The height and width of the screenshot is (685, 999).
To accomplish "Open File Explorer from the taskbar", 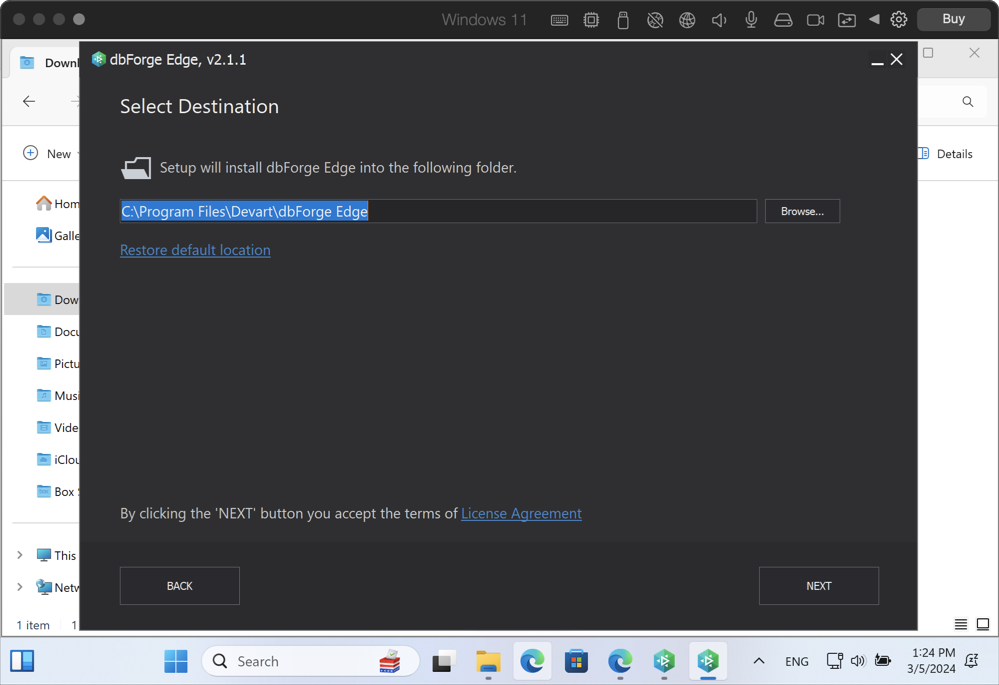I will [488, 661].
